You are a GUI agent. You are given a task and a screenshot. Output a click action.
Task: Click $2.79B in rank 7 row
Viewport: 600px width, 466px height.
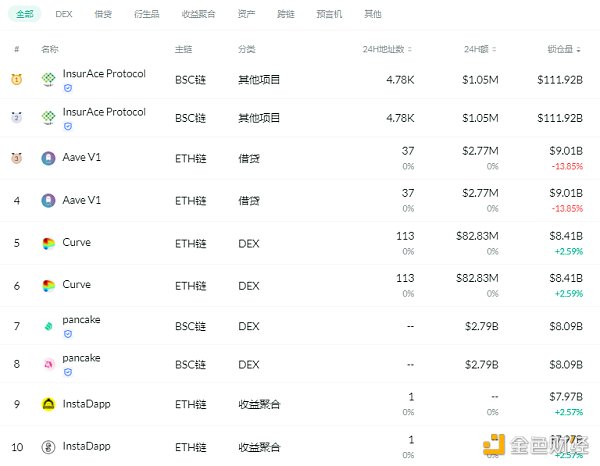point(482,326)
